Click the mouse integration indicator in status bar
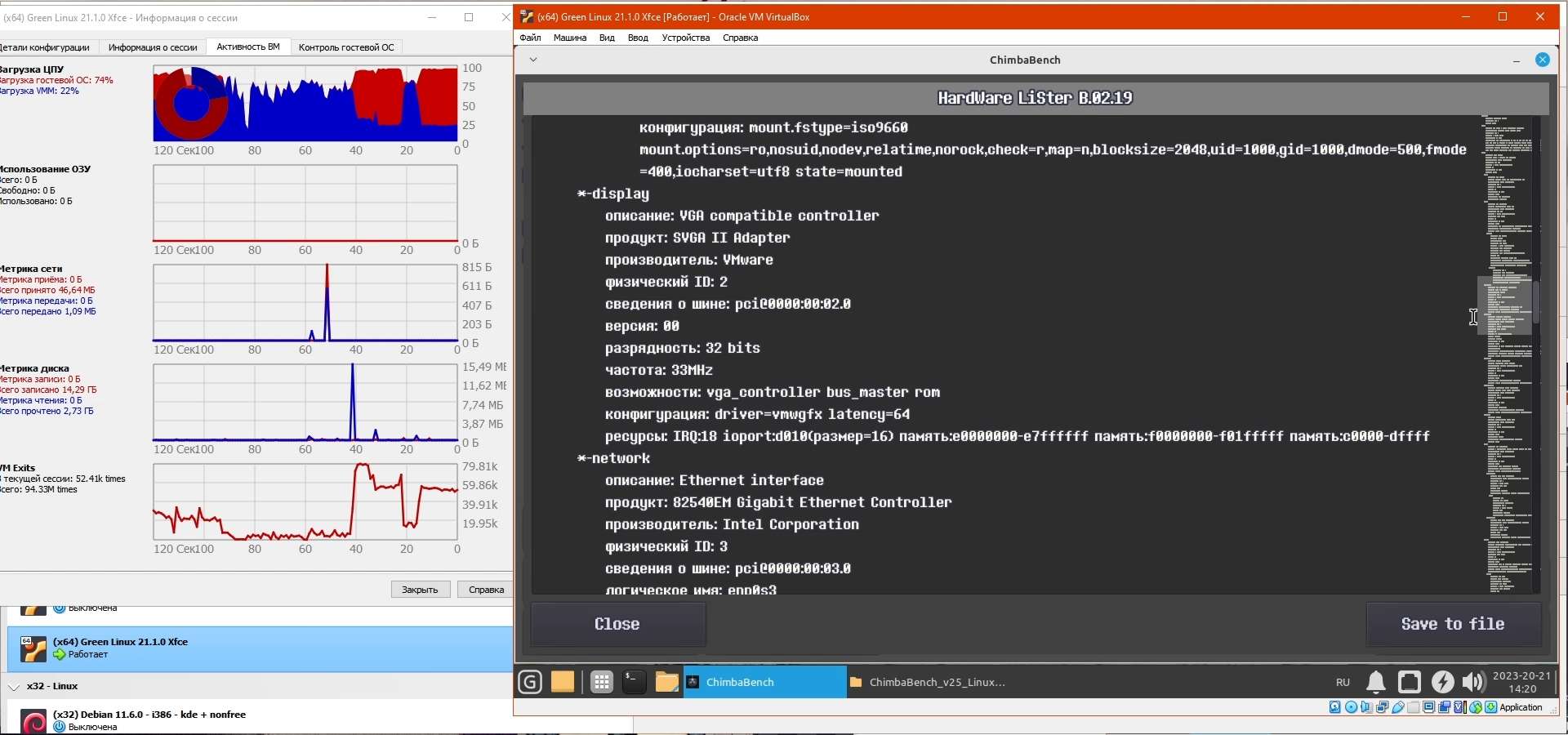The width and height of the screenshot is (1568, 735). point(1476,707)
